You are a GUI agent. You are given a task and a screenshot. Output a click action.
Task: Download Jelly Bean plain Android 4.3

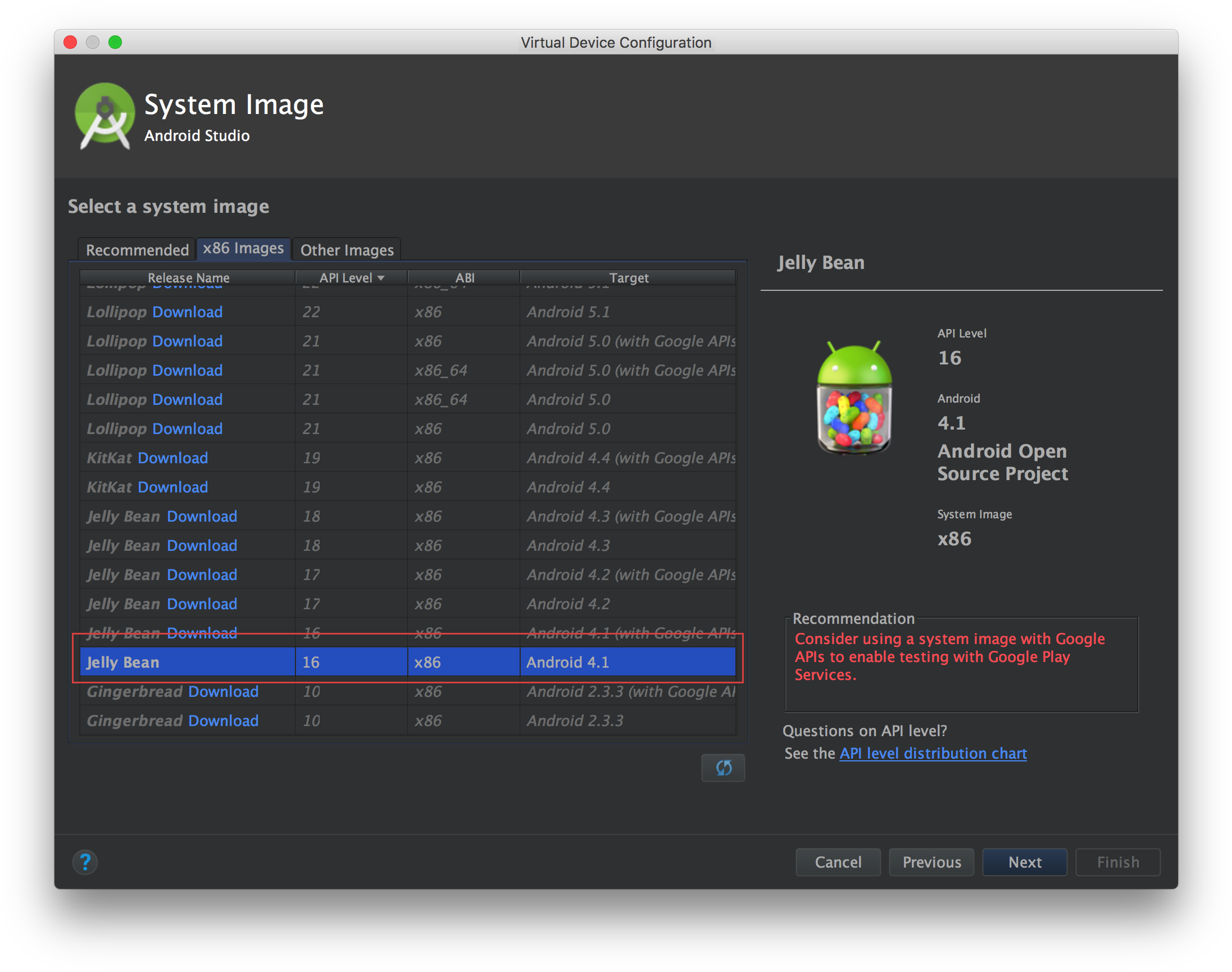tap(202, 545)
